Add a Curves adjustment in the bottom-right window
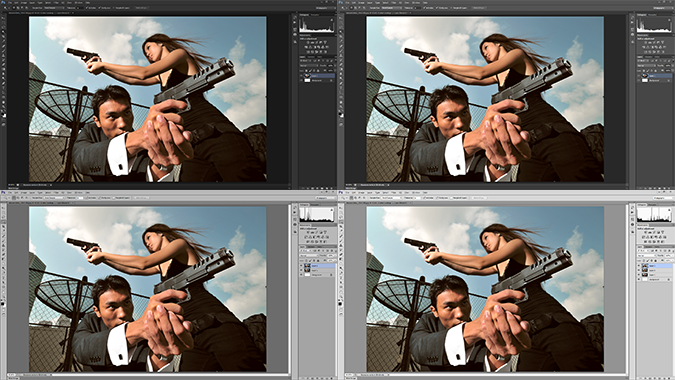 coord(654,232)
